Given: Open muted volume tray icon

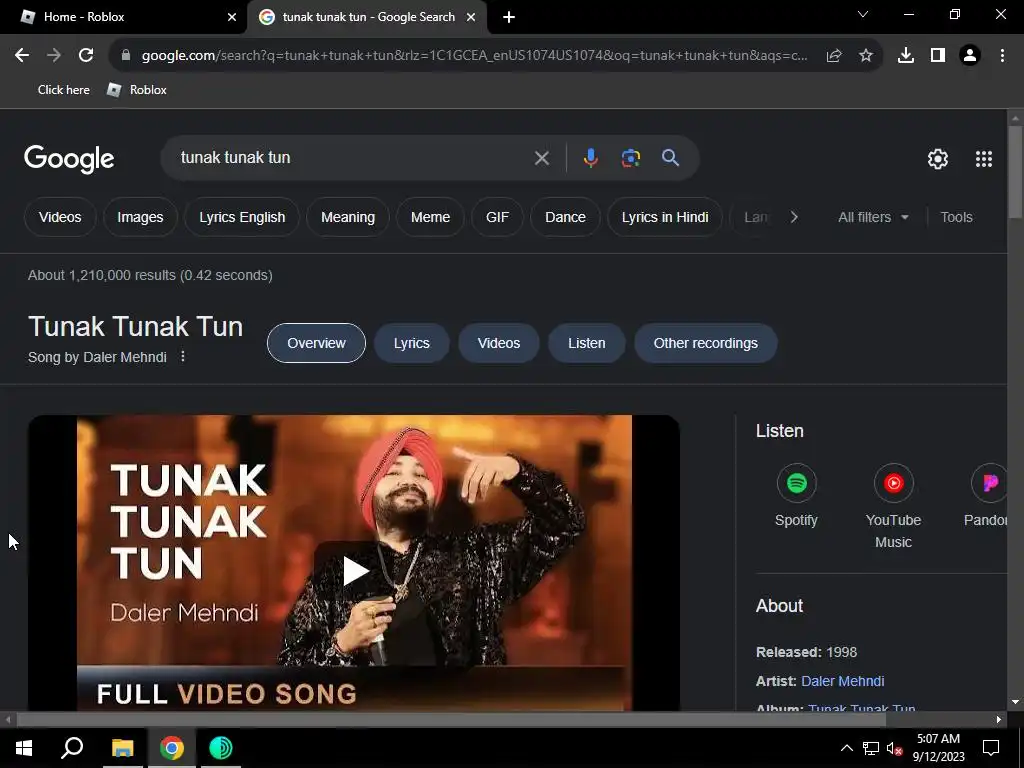Looking at the screenshot, I should click(893, 748).
